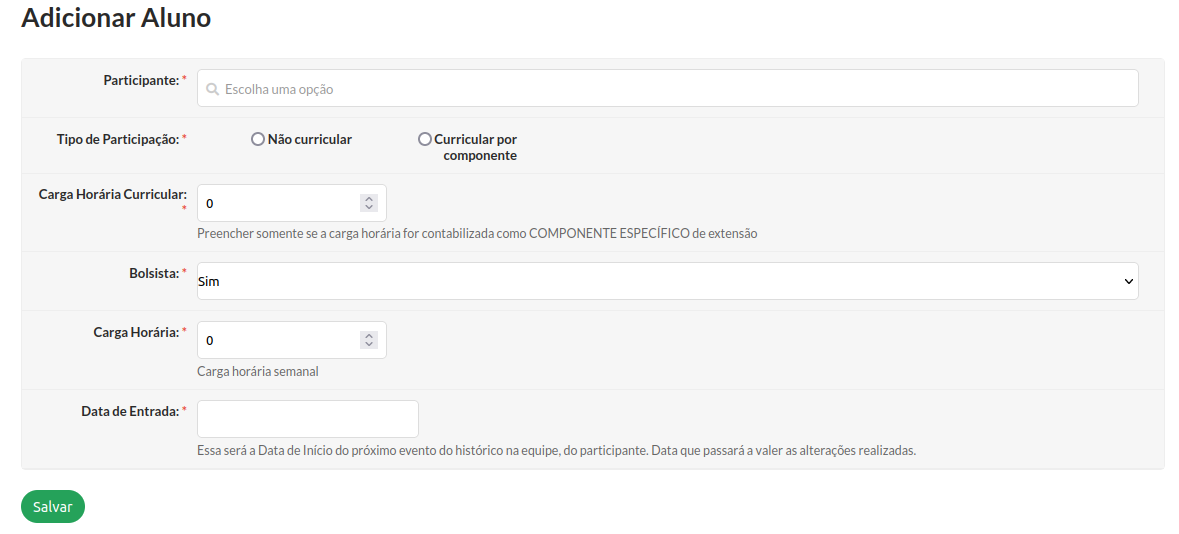This screenshot has height=534, width=1179.
Task: Click the 'Bolsista:' field label
Action: coord(154,273)
